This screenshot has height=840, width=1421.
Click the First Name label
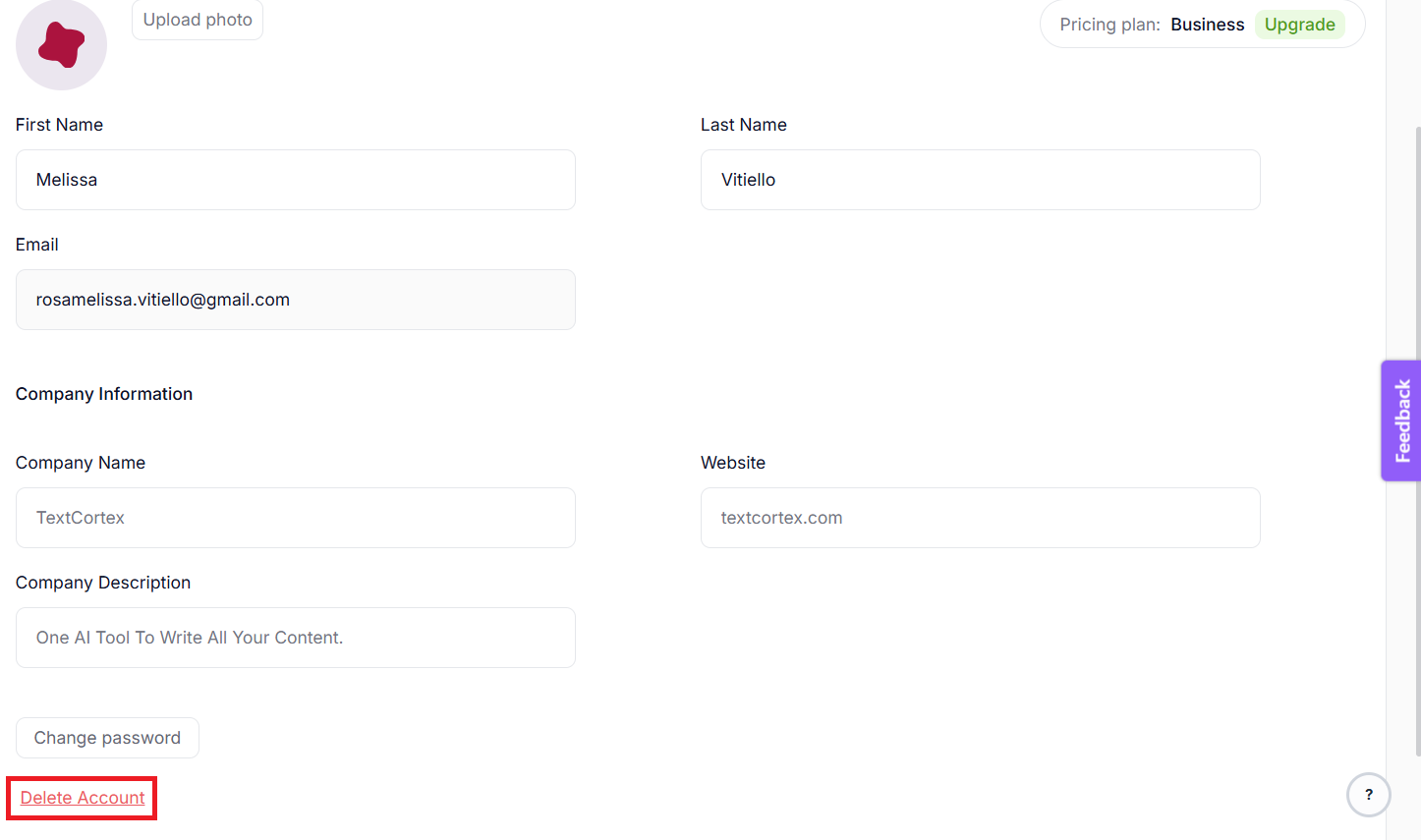pyautogui.click(x=59, y=125)
